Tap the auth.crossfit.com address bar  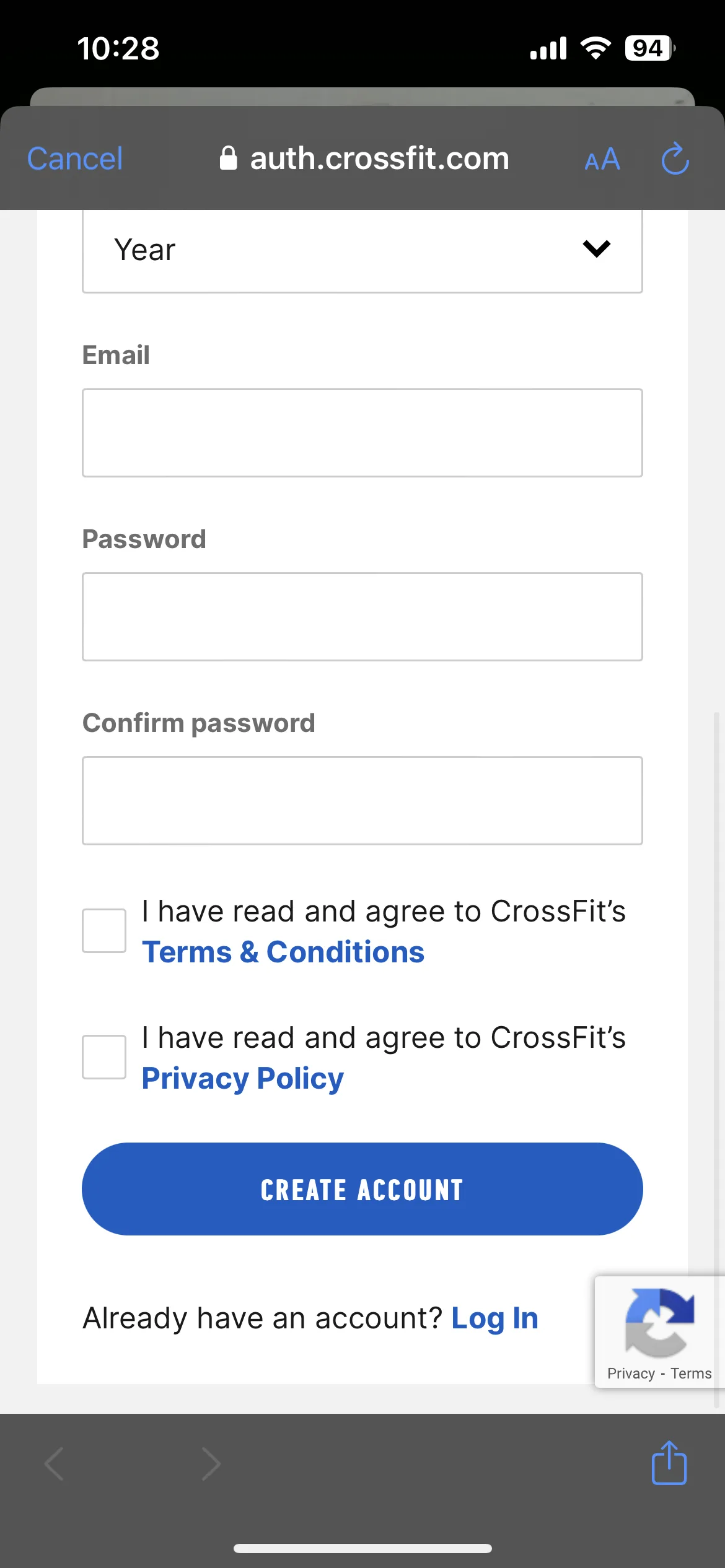[364, 159]
